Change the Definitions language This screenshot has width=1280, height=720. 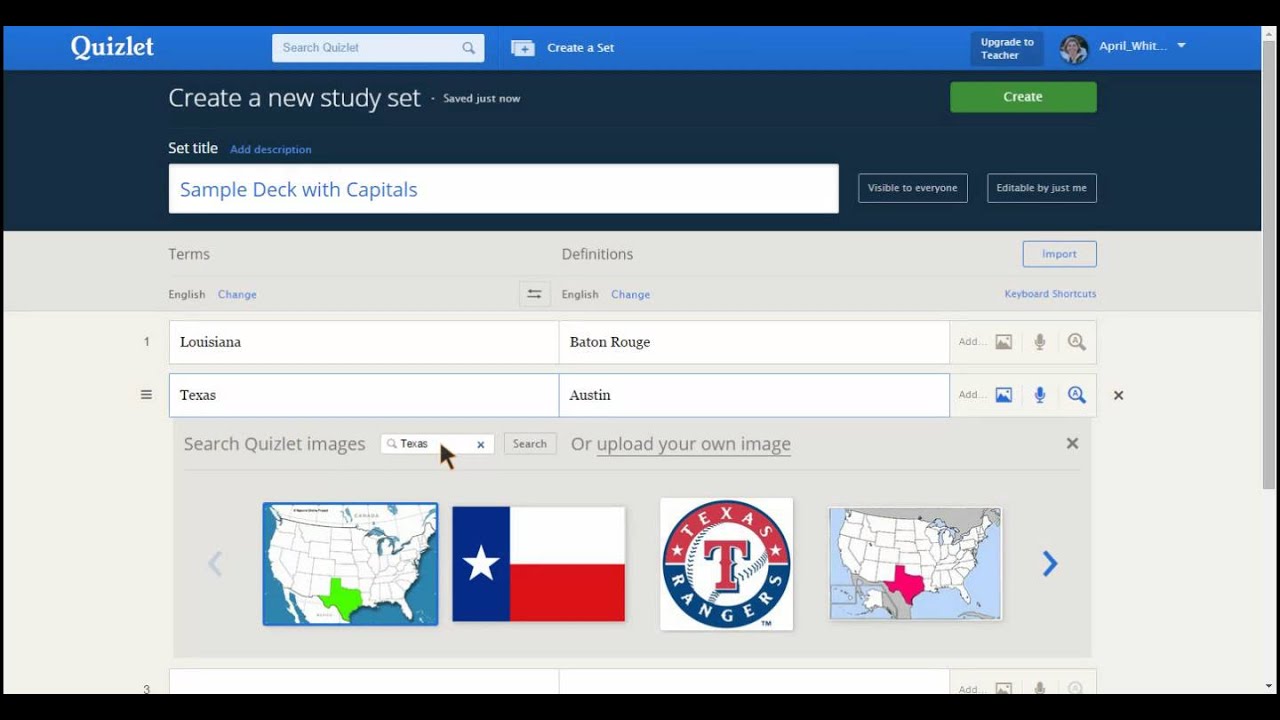click(630, 294)
